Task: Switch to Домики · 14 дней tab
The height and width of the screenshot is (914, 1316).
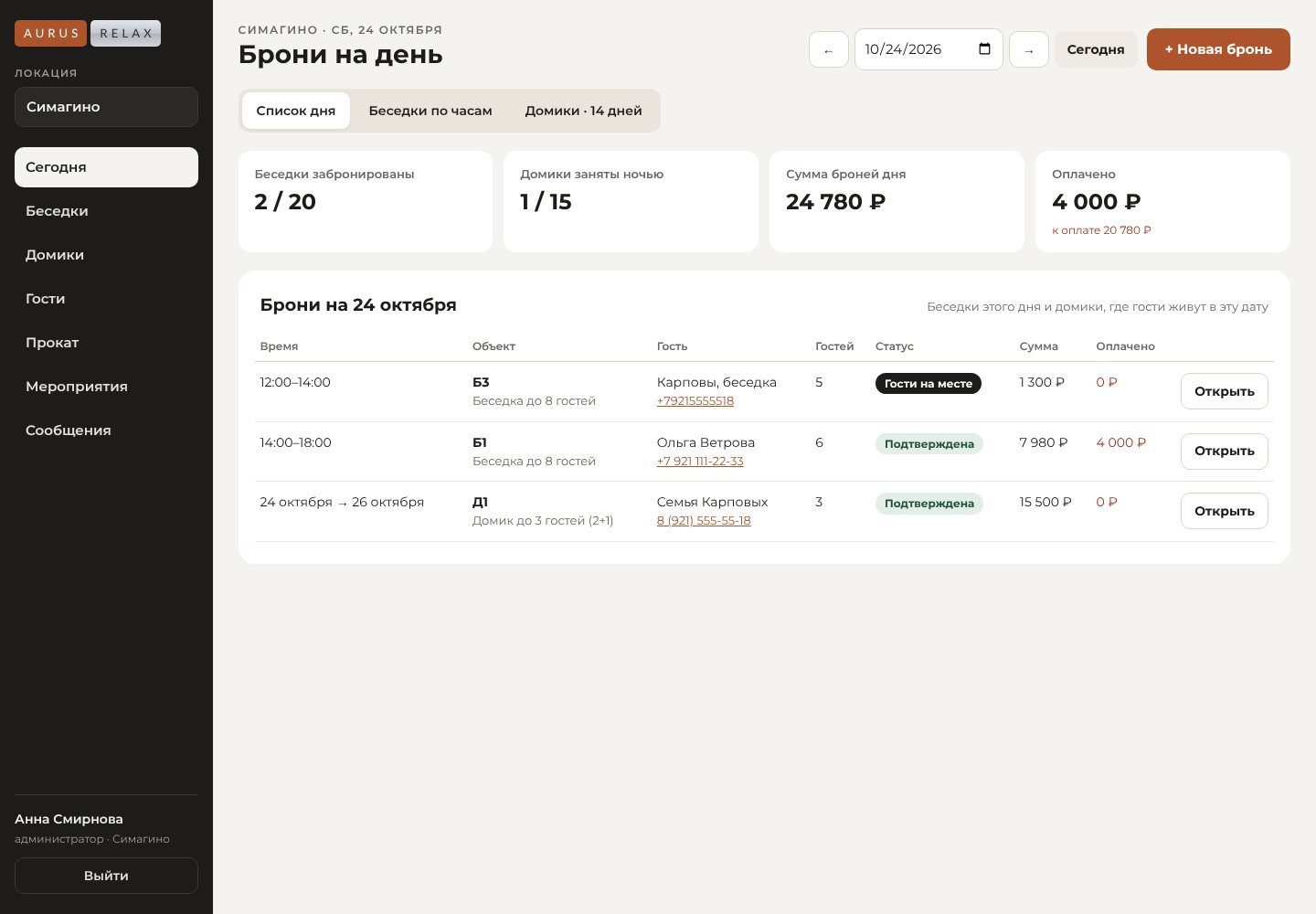Action: click(583, 111)
